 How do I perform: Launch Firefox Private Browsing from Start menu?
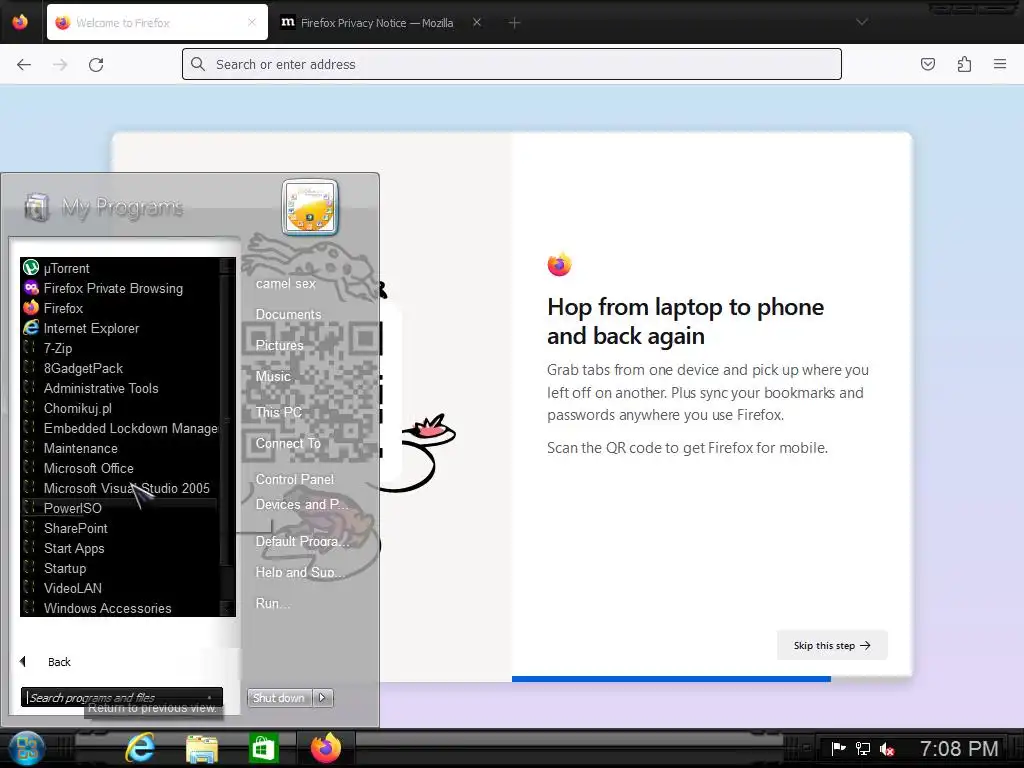[x=121, y=288]
